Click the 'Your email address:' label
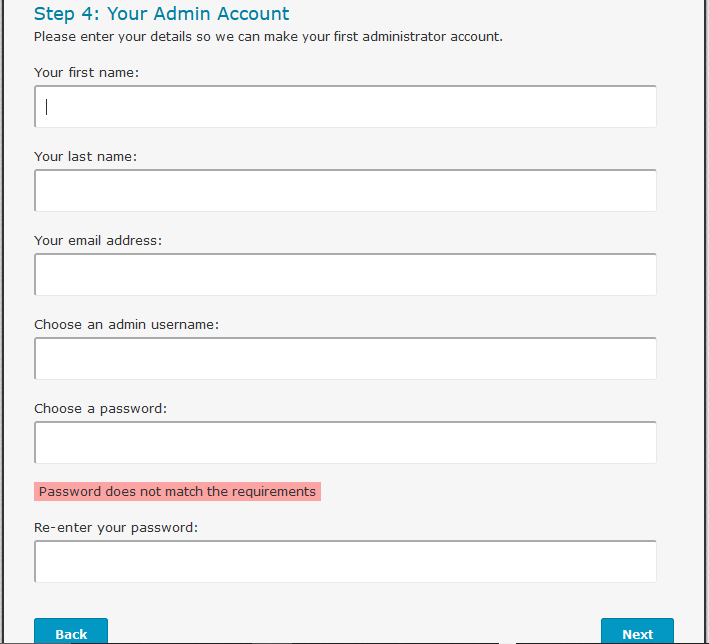 pos(98,241)
